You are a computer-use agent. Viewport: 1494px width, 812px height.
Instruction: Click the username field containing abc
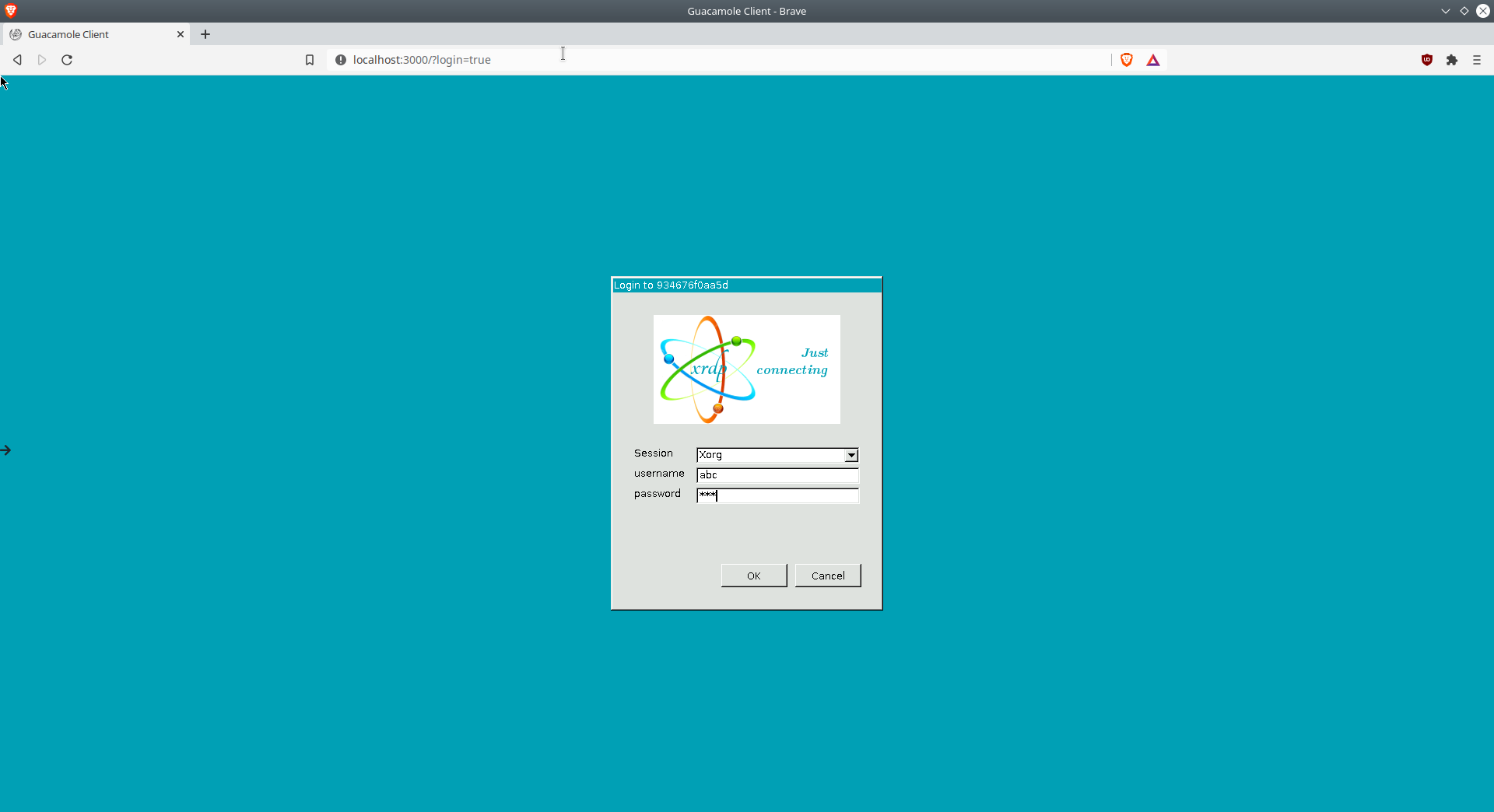point(777,475)
